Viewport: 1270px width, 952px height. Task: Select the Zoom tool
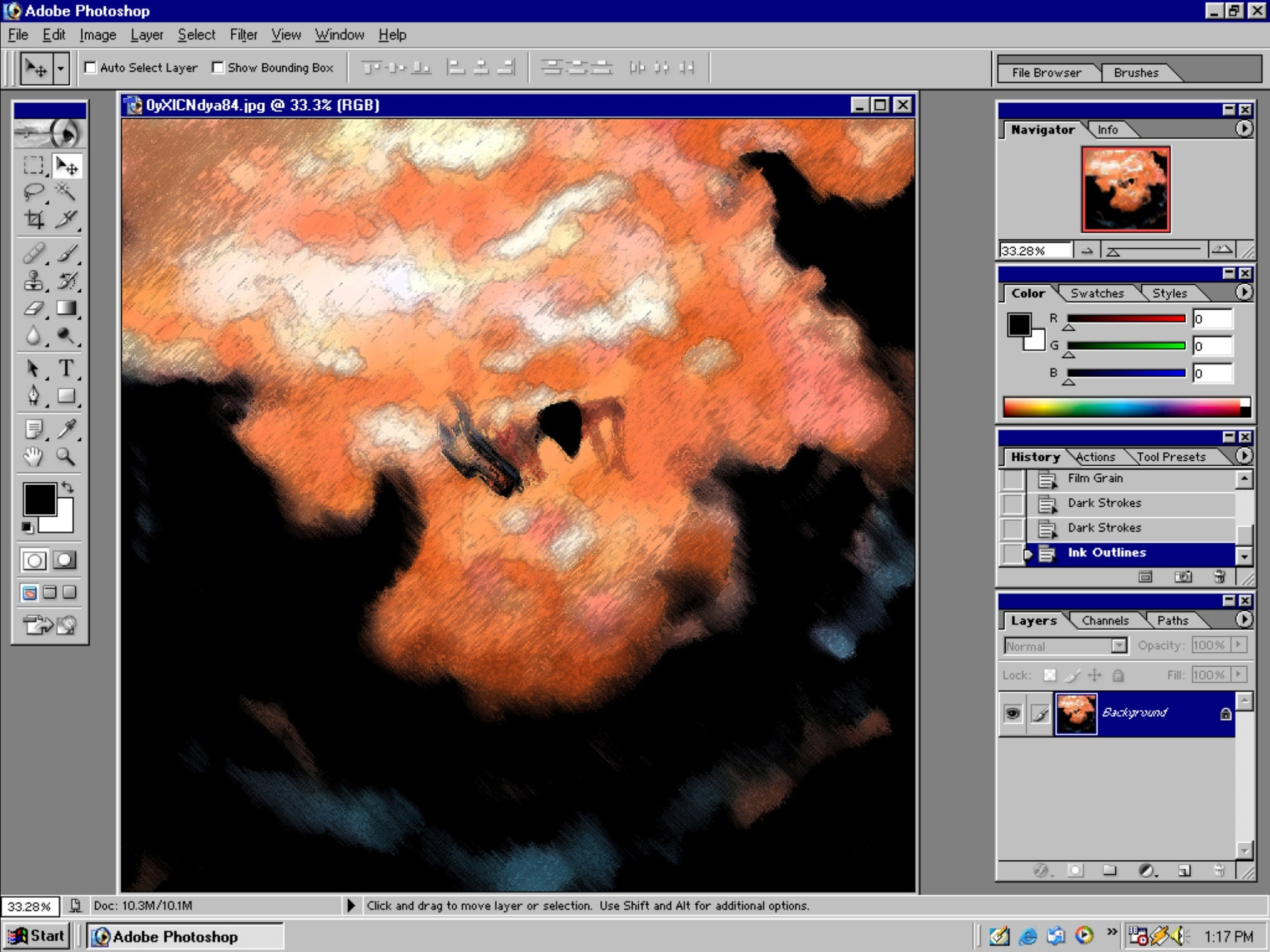(x=66, y=457)
